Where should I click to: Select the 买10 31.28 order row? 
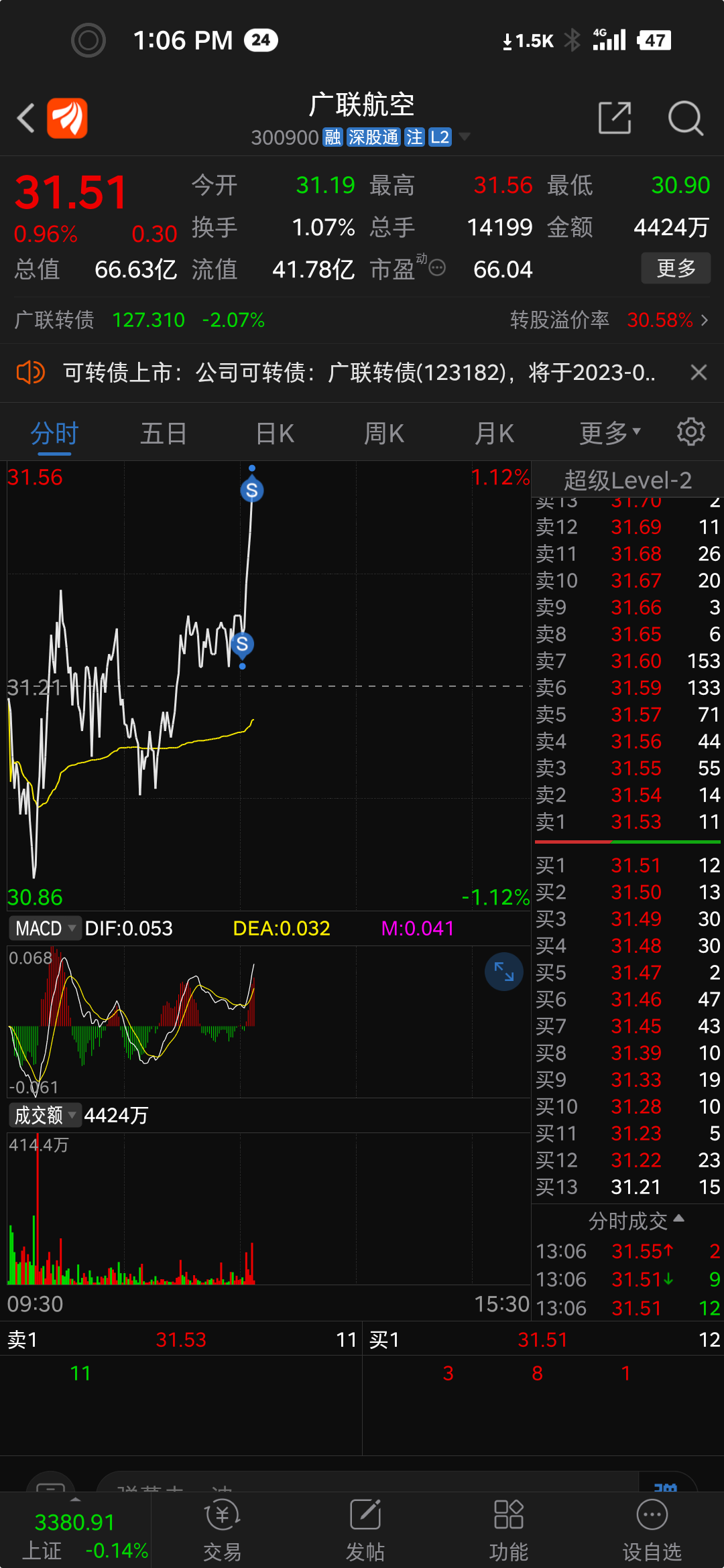627,1106
